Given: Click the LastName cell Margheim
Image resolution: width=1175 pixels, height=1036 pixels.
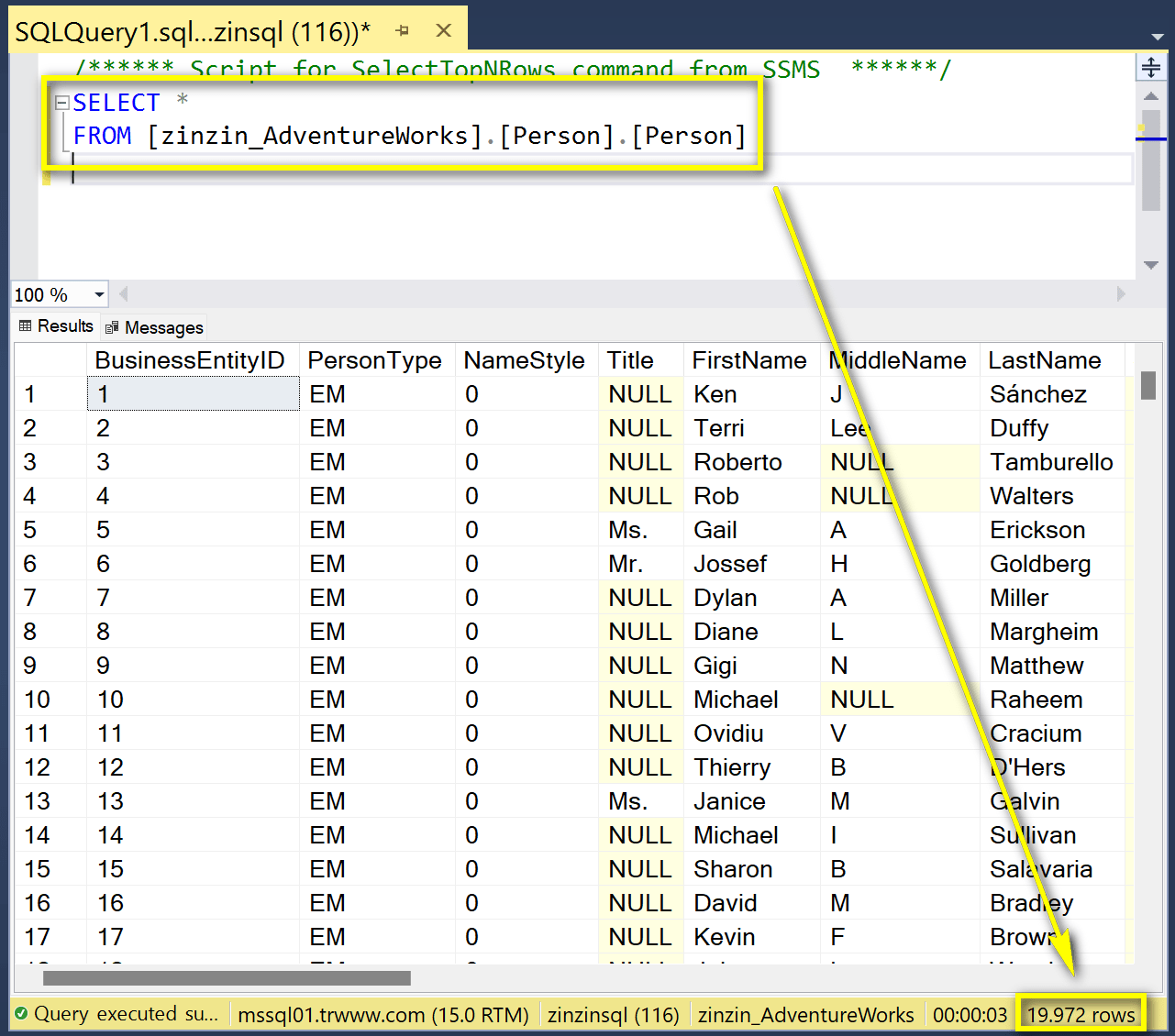Looking at the screenshot, I should click(x=1052, y=632).
